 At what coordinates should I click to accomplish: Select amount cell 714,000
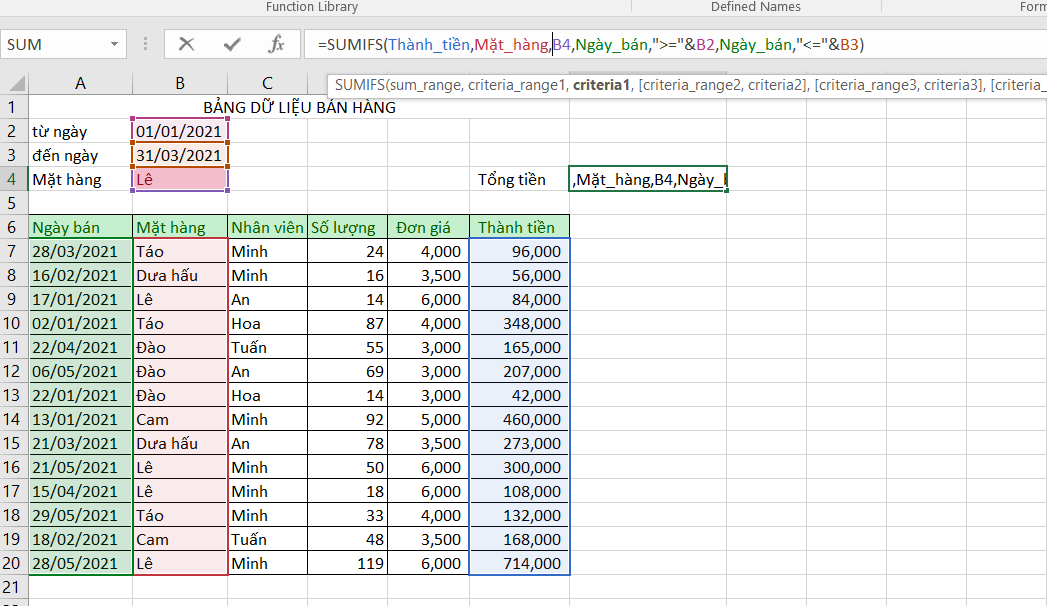pyautogui.click(x=519, y=564)
